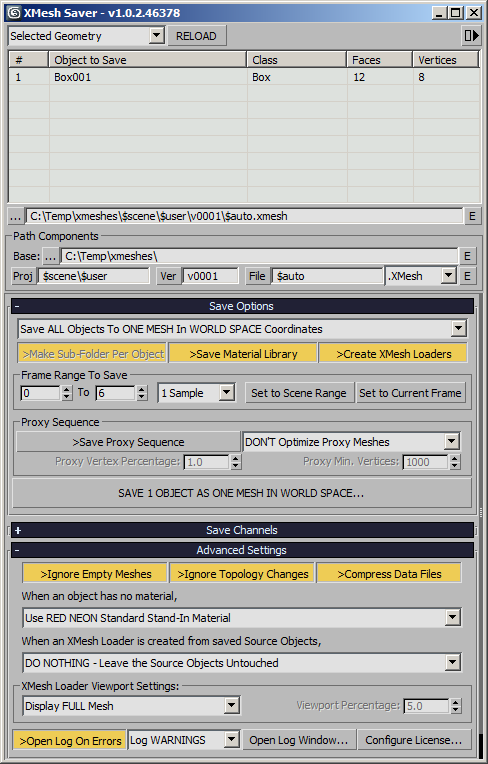Click Viewport Percentage spinner arrows
This screenshot has width=488, height=764.
coord(455,706)
